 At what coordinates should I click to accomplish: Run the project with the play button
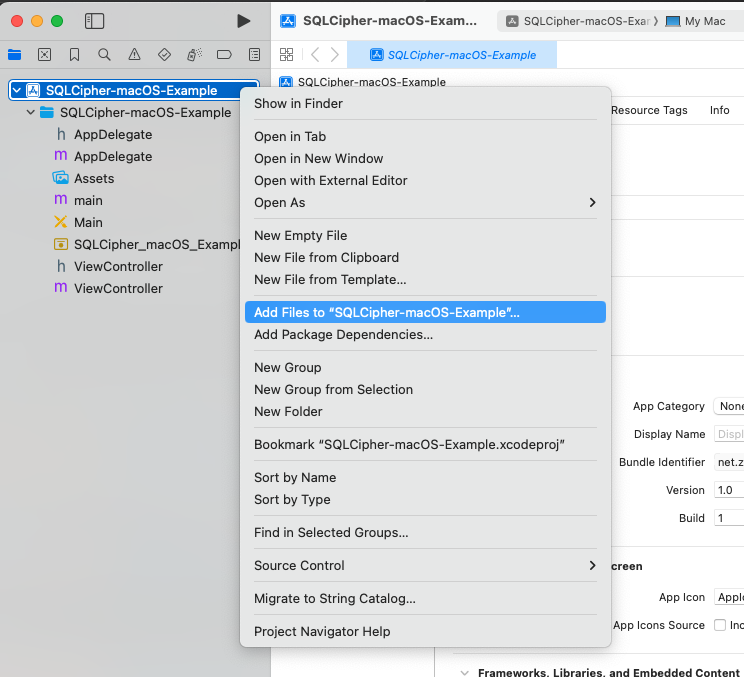pyautogui.click(x=243, y=21)
